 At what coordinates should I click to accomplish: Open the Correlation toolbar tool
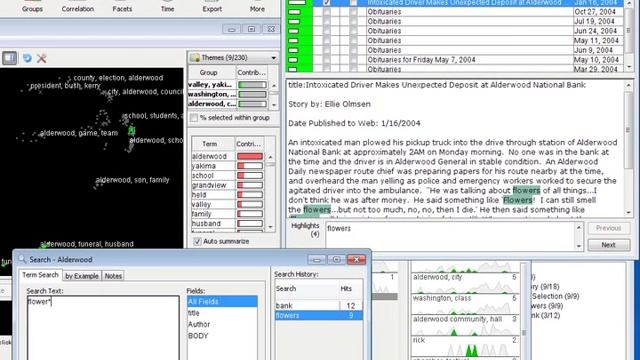click(x=78, y=7)
